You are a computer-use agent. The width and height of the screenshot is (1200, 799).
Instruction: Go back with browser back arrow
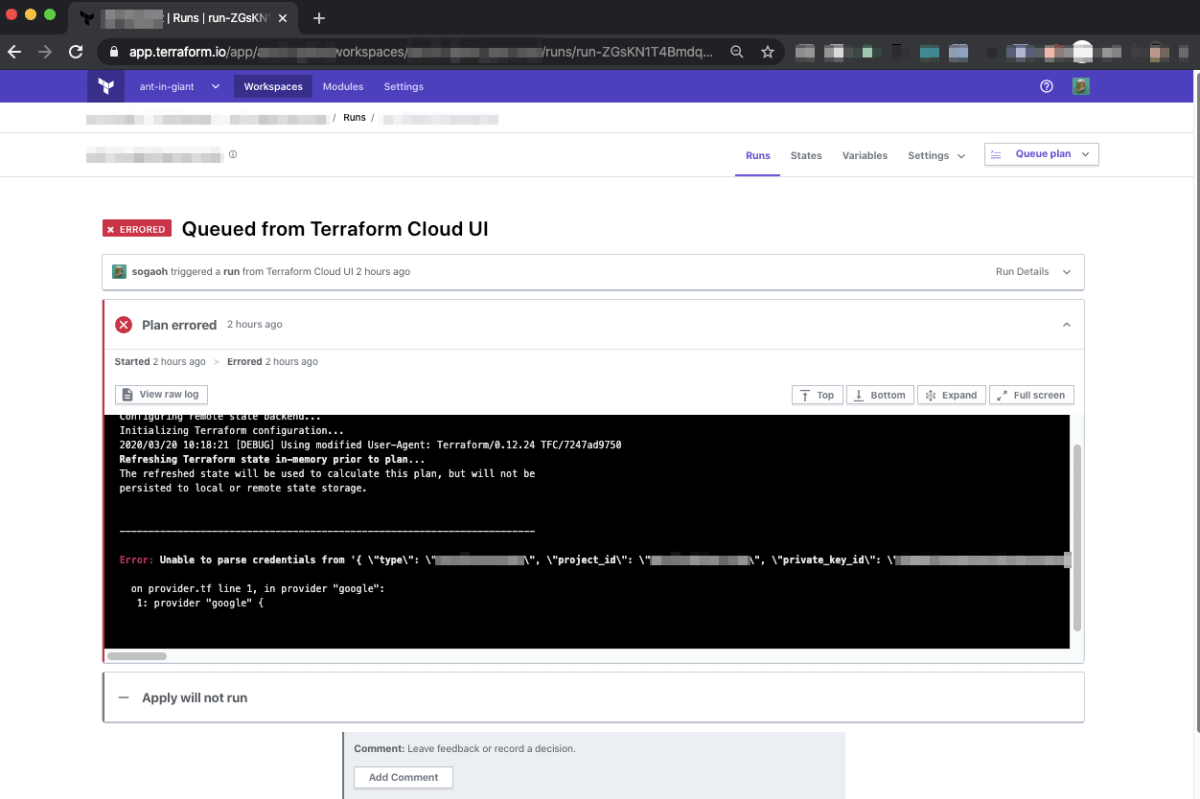point(15,52)
